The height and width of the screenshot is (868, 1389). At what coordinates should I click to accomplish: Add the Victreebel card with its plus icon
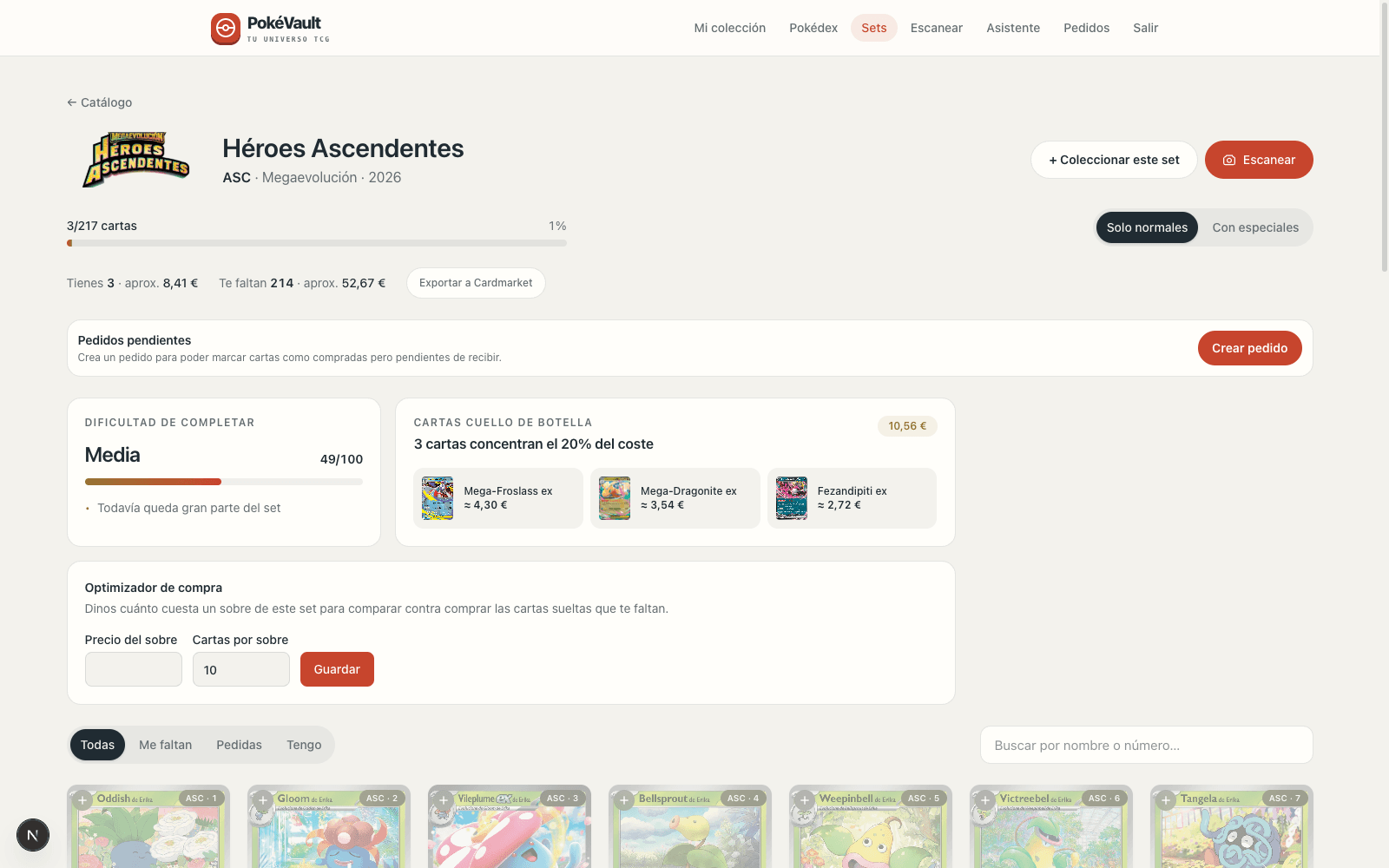pyautogui.click(x=985, y=800)
